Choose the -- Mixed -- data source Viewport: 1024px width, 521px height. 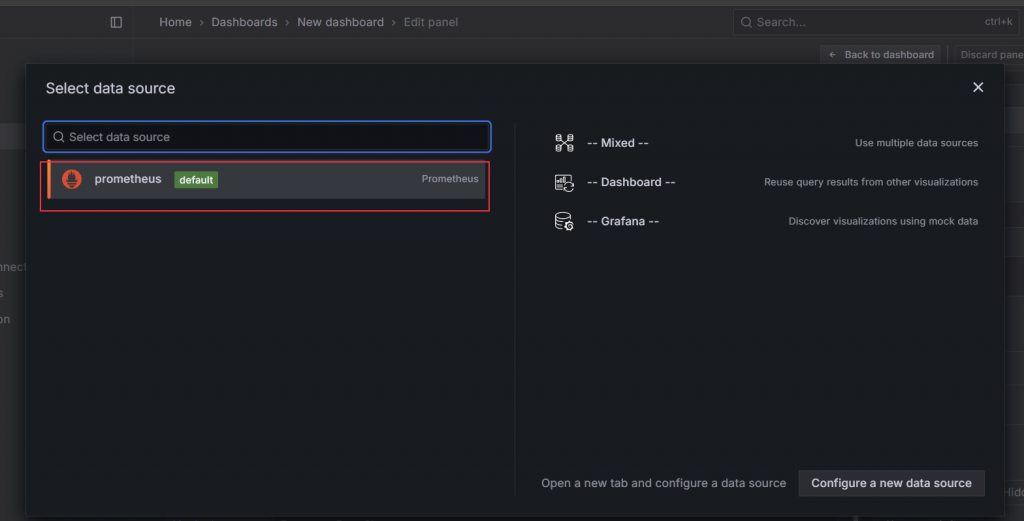765,143
